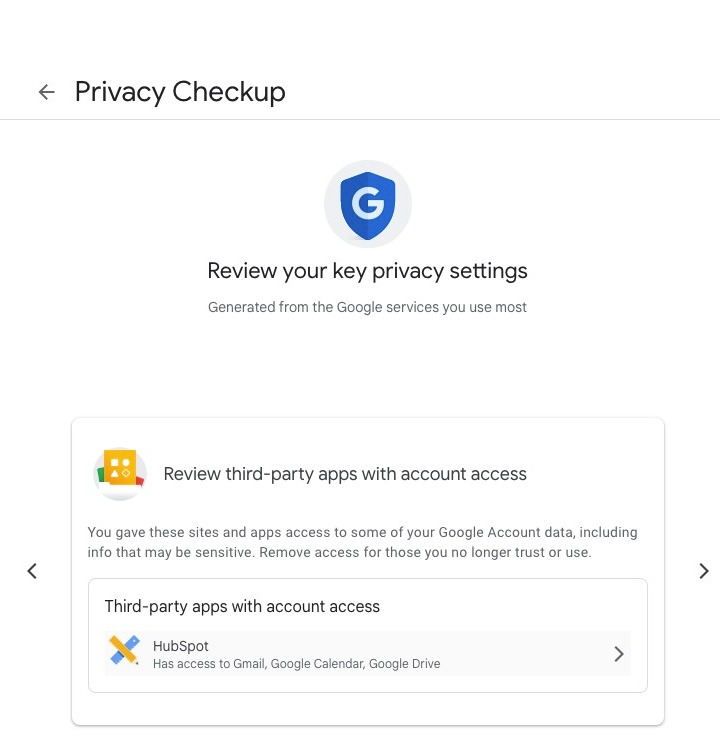The width and height of the screenshot is (720, 748).
Task: Advance to the next privacy card
Action: click(x=704, y=571)
